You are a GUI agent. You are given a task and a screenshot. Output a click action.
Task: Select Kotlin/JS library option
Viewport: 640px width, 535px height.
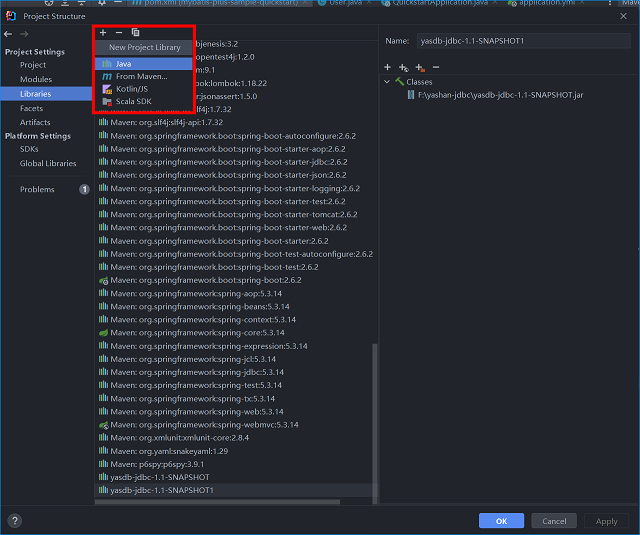click(132, 89)
